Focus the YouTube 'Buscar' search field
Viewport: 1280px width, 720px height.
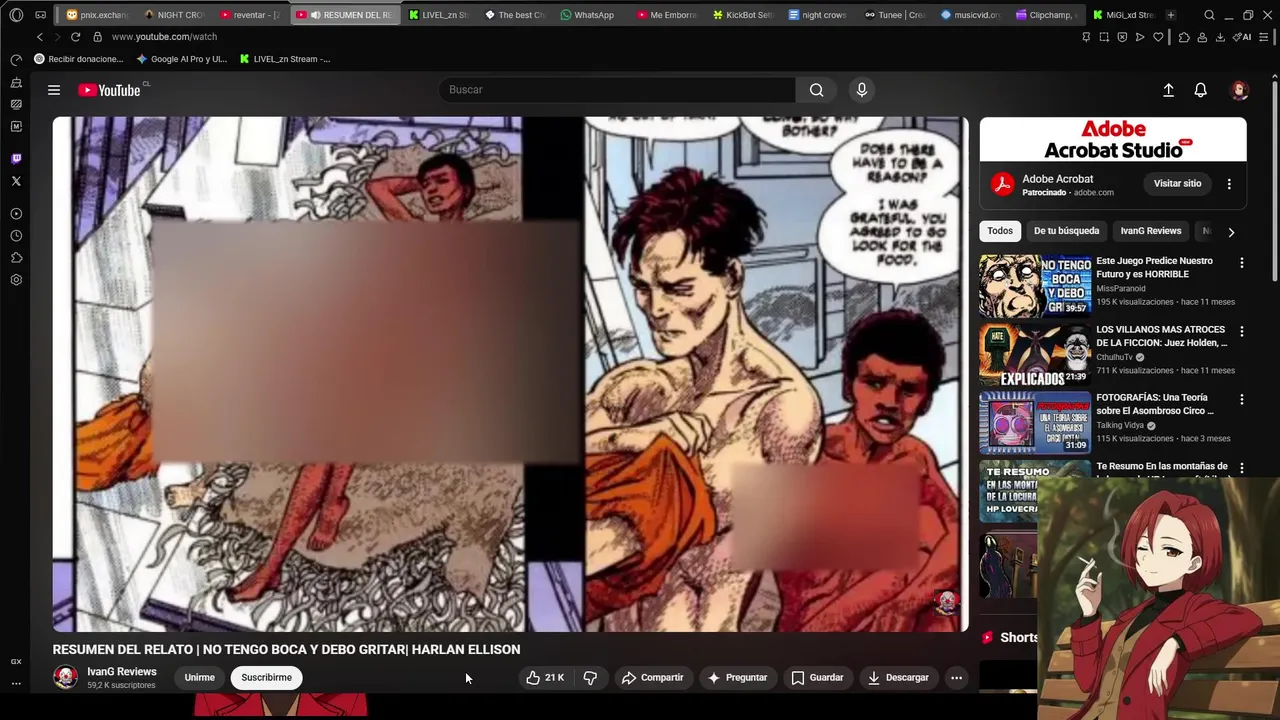point(617,90)
